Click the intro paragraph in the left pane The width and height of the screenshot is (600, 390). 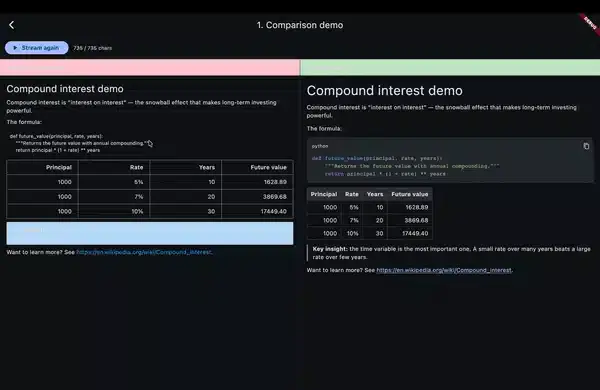[141, 106]
